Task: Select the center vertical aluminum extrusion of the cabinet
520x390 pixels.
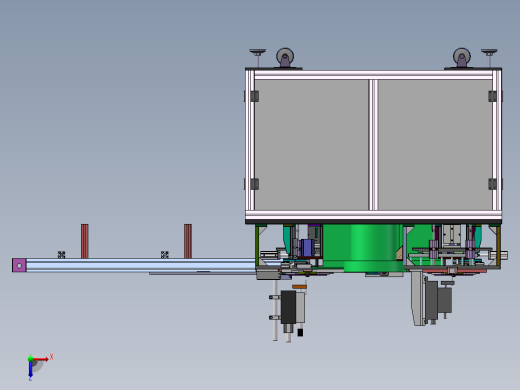Action: pyautogui.click(x=373, y=145)
